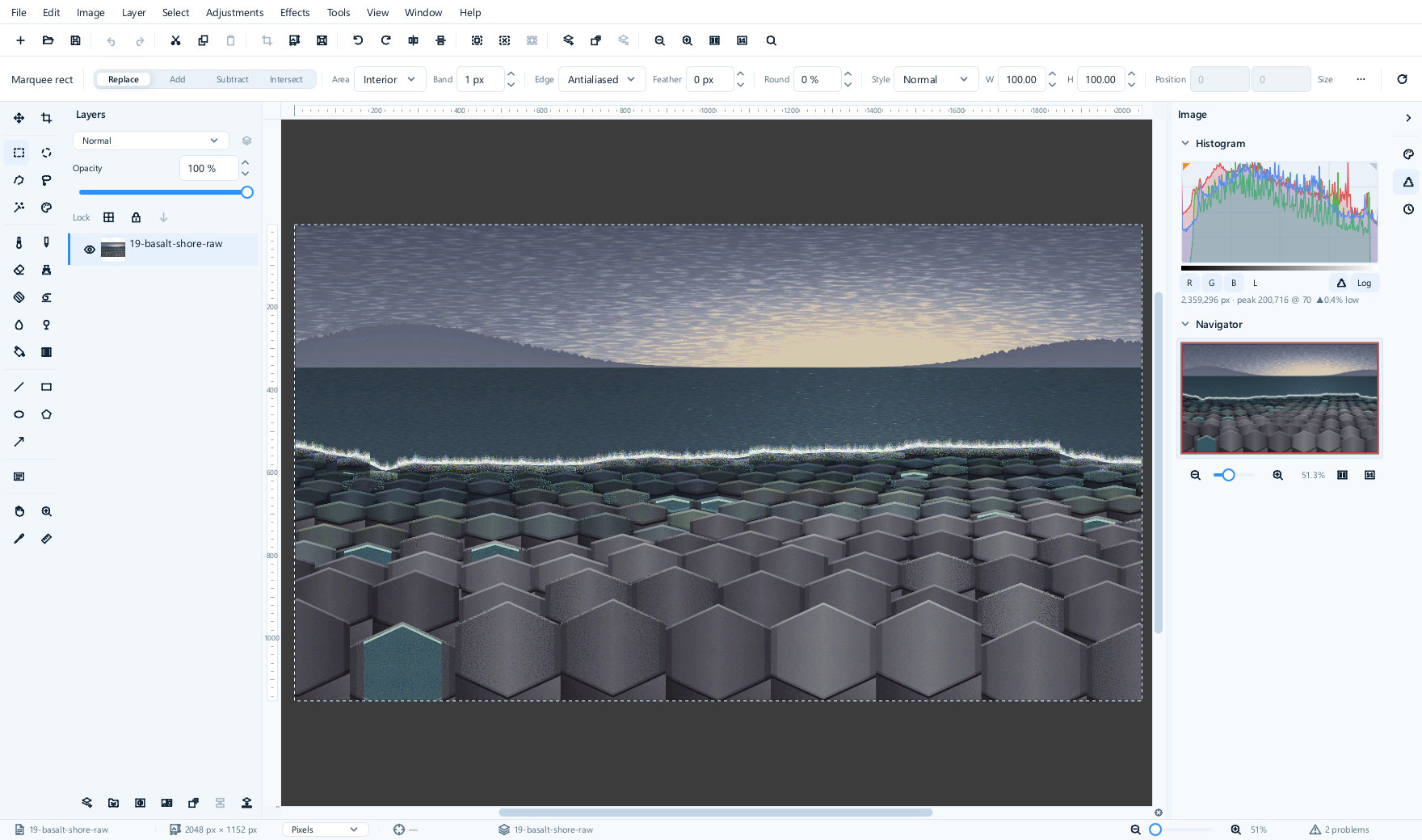Select the Ellipse marquee tool
Viewport: 1422px width, 840px height.
46,153
